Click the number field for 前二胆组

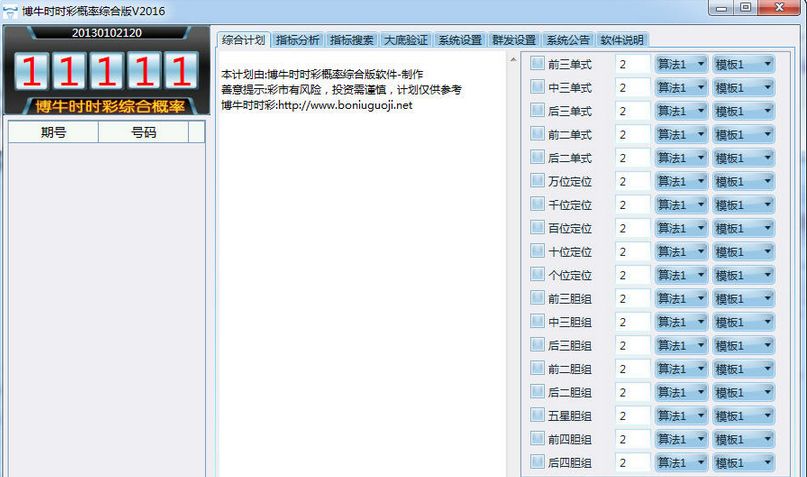pyautogui.click(x=633, y=369)
